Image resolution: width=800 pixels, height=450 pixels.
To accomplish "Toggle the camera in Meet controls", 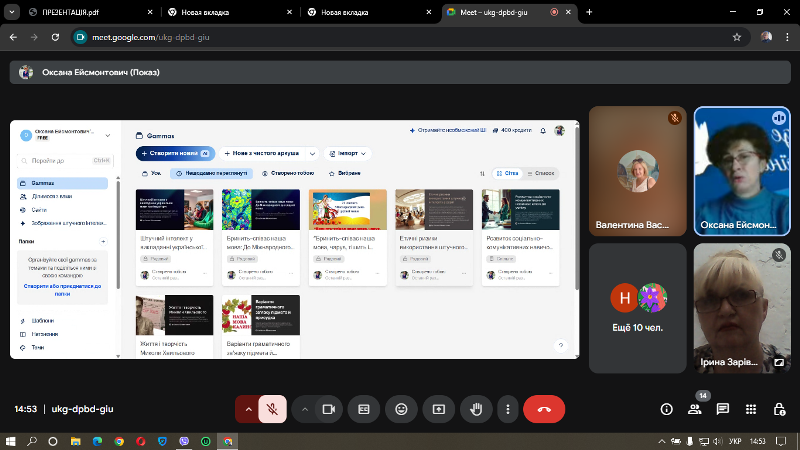I will pos(329,409).
